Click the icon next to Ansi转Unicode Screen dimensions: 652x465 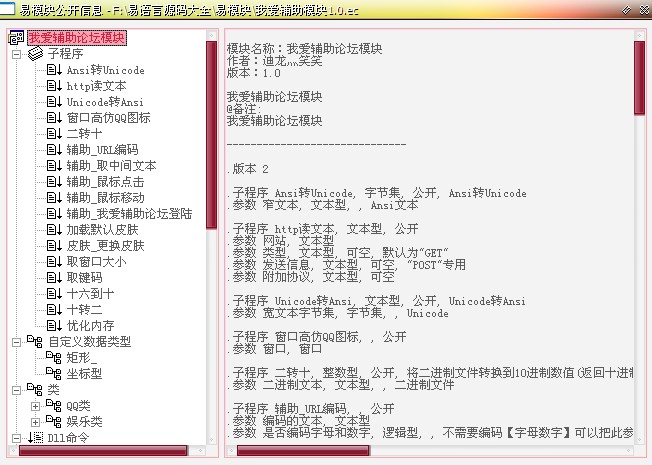point(54,70)
